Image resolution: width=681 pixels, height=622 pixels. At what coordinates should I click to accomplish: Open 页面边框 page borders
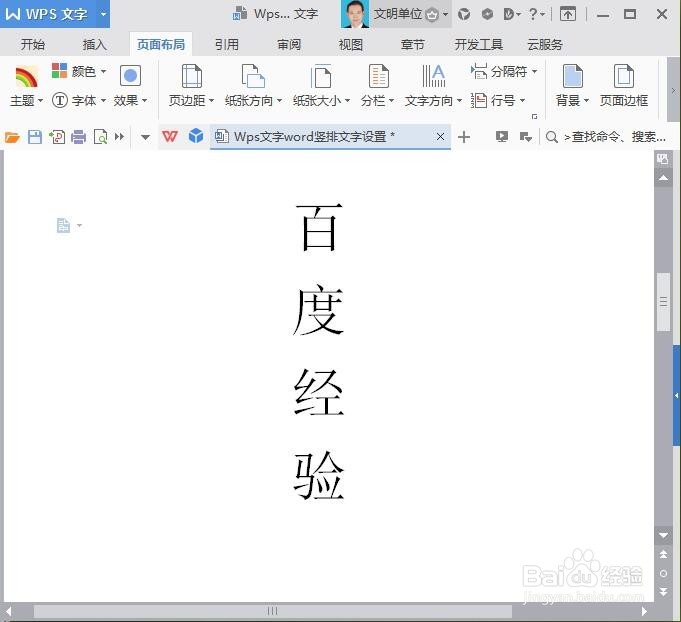coord(624,86)
